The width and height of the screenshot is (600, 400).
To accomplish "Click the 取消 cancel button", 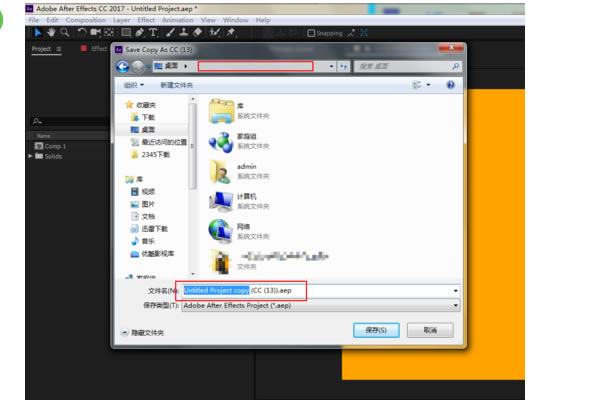I will coord(430,330).
